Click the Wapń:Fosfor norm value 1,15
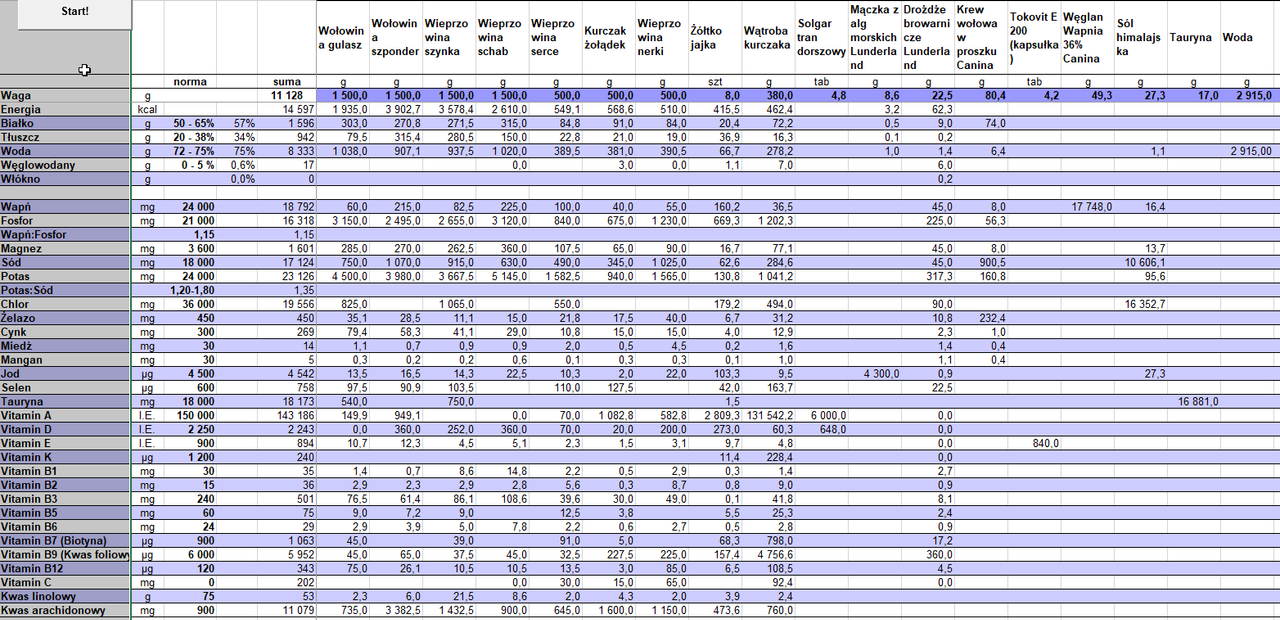1280x620 pixels. [190, 235]
